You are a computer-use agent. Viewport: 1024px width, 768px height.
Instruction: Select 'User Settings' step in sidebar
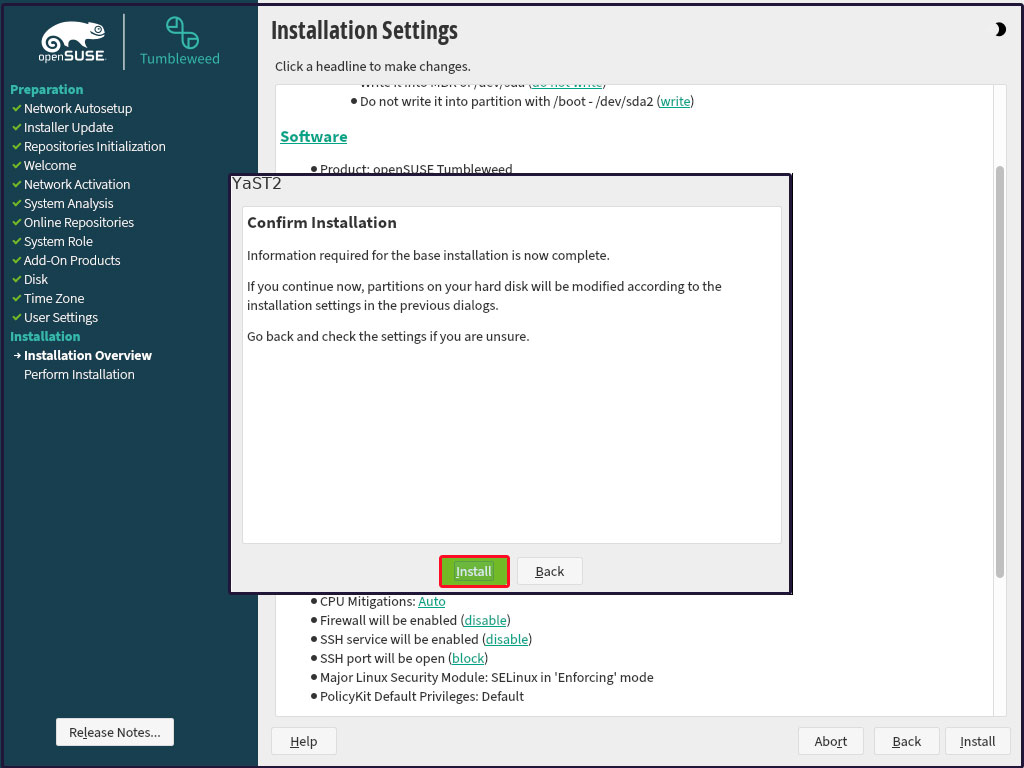pos(61,317)
